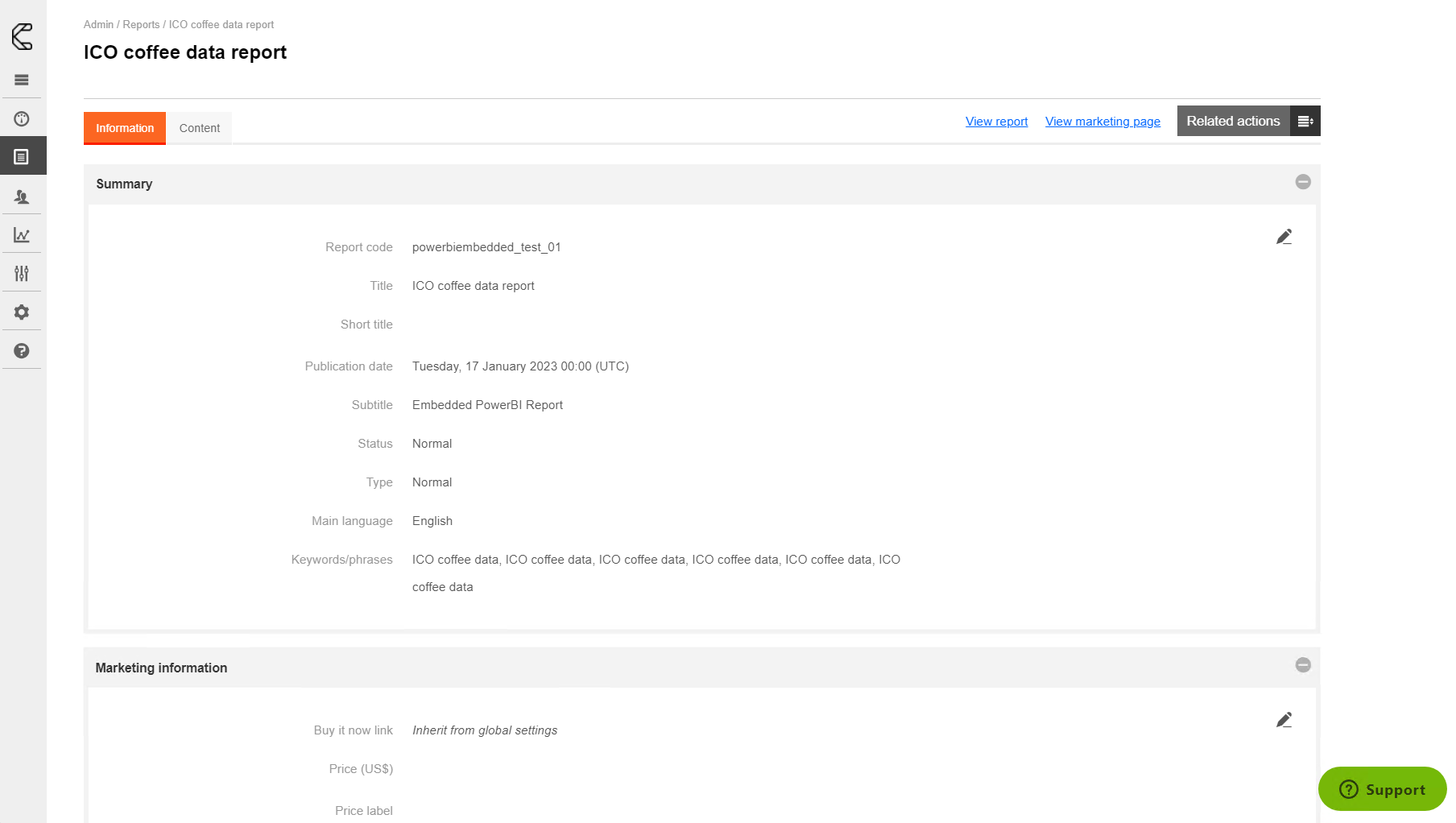The height and width of the screenshot is (823, 1456).
Task: Select the reports document icon in sidebar
Action: (22, 156)
